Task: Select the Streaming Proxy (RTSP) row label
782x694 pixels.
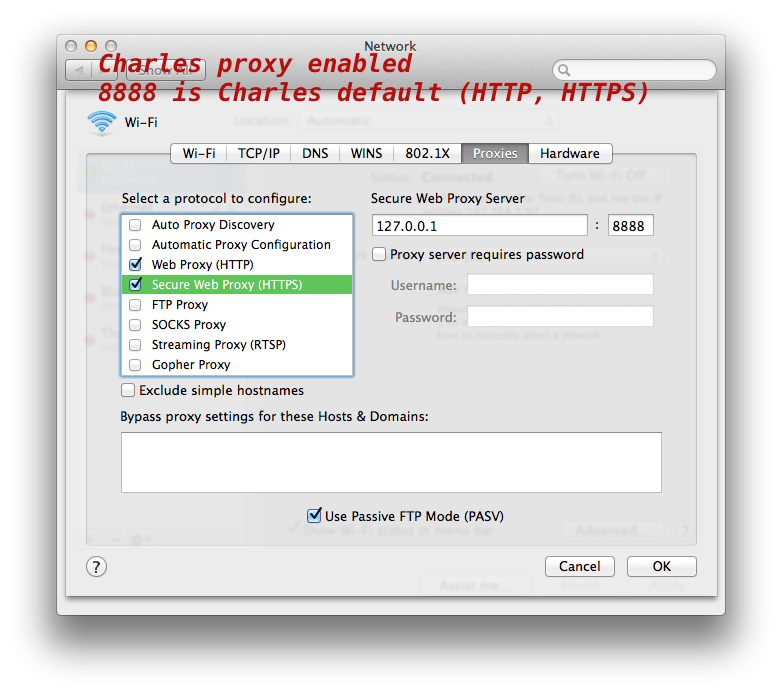Action: [x=219, y=345]
